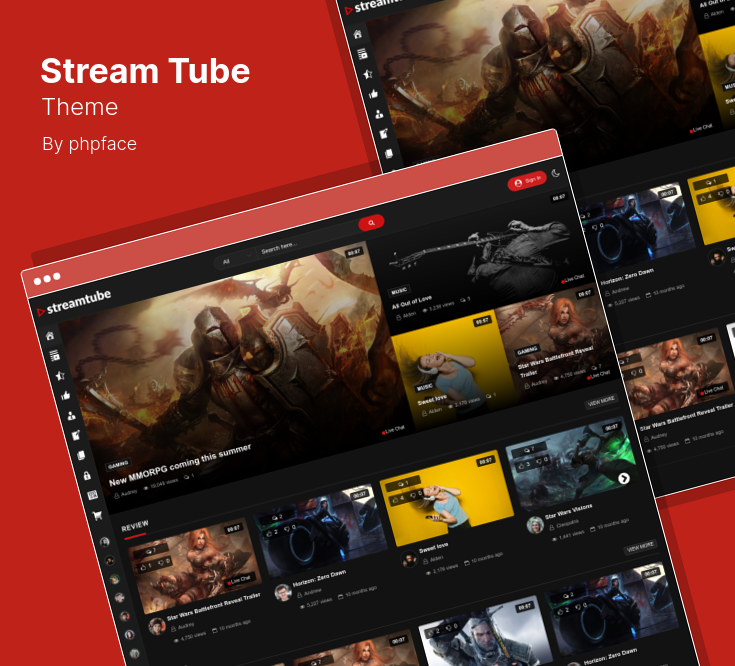The width and height of the screenshot is (735, 666).
Task: Open person icon in back window sidebar
Action: [379, 114]
